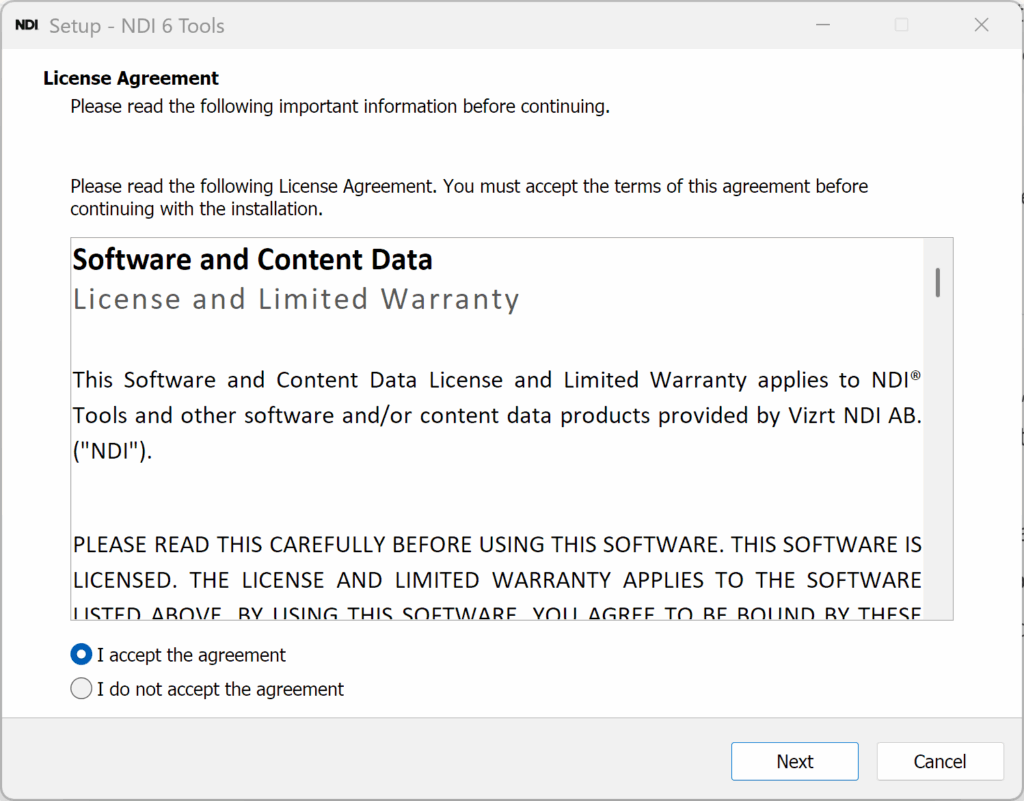The image size is (1024, 801).
Task: Click the bold "License Agreement" page header
Action: (x=131, y=78)
